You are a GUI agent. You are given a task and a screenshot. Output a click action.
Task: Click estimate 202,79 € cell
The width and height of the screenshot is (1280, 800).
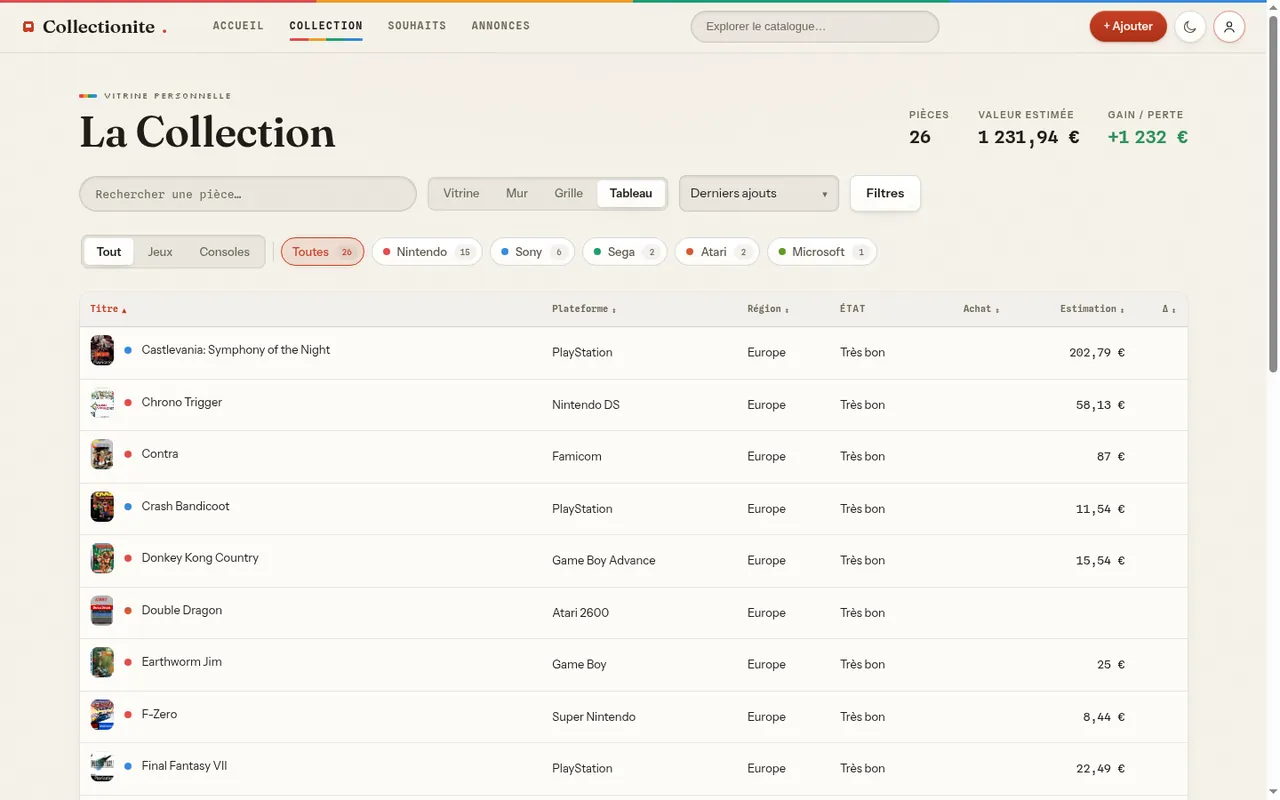[x=1097, y=353]
